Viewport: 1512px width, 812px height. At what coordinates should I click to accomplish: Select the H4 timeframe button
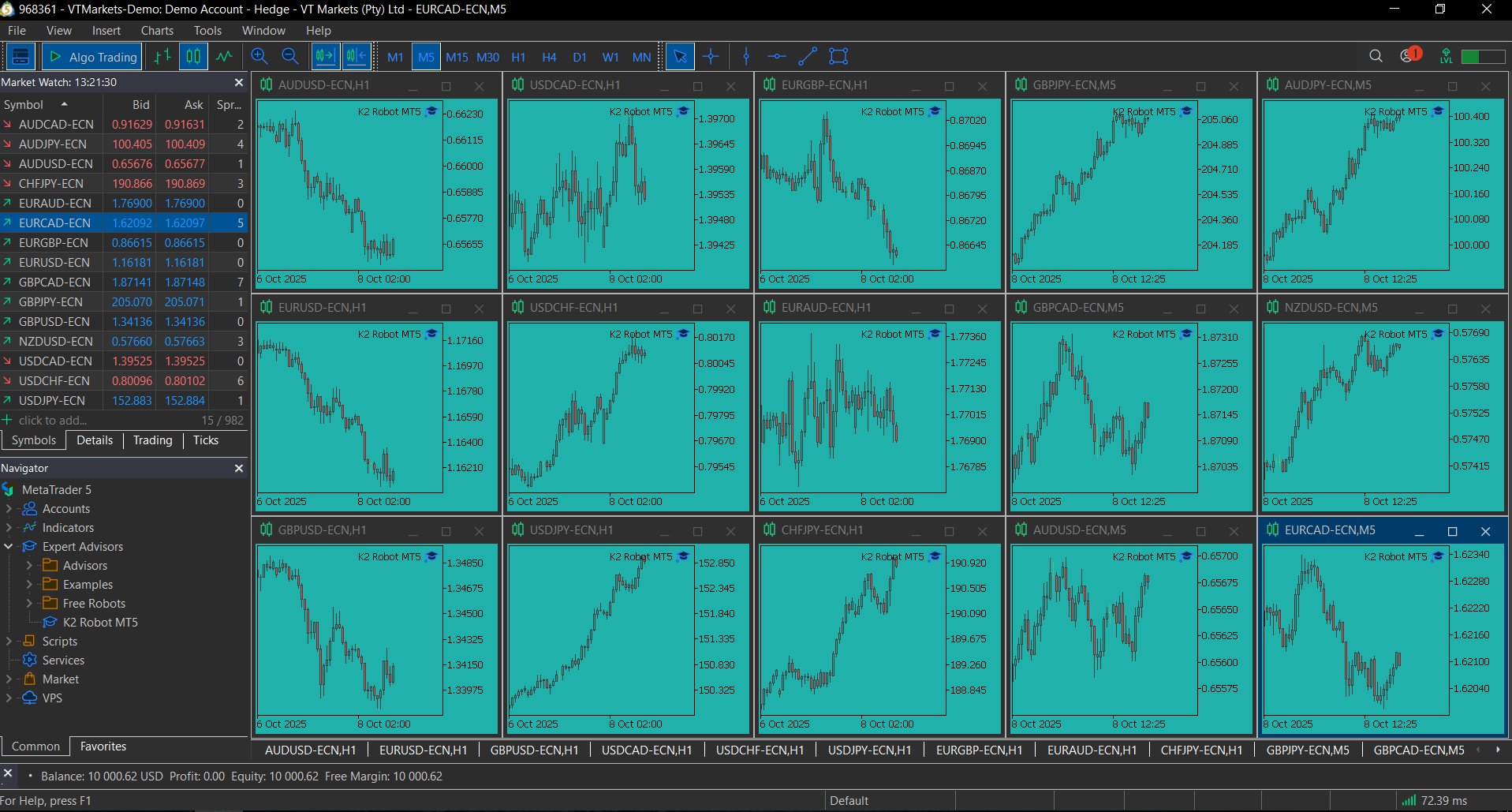(x=549, y=57)
